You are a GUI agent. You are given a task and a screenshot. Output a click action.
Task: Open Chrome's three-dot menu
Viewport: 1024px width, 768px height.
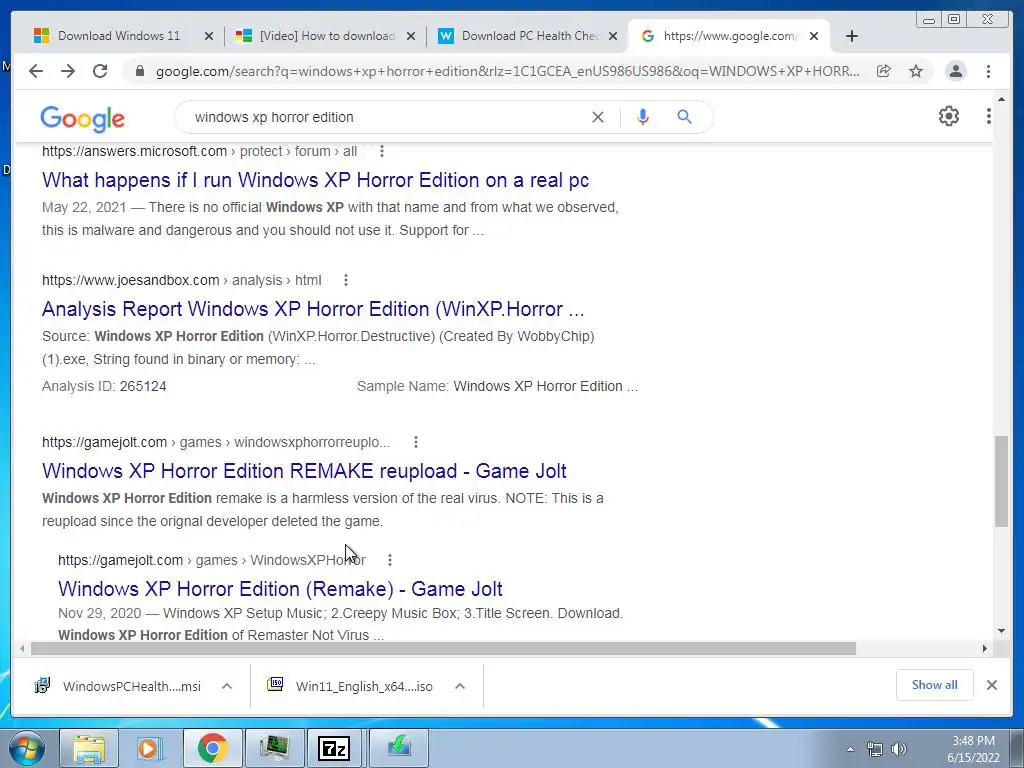pyautogui.click(x=988, y=71)
